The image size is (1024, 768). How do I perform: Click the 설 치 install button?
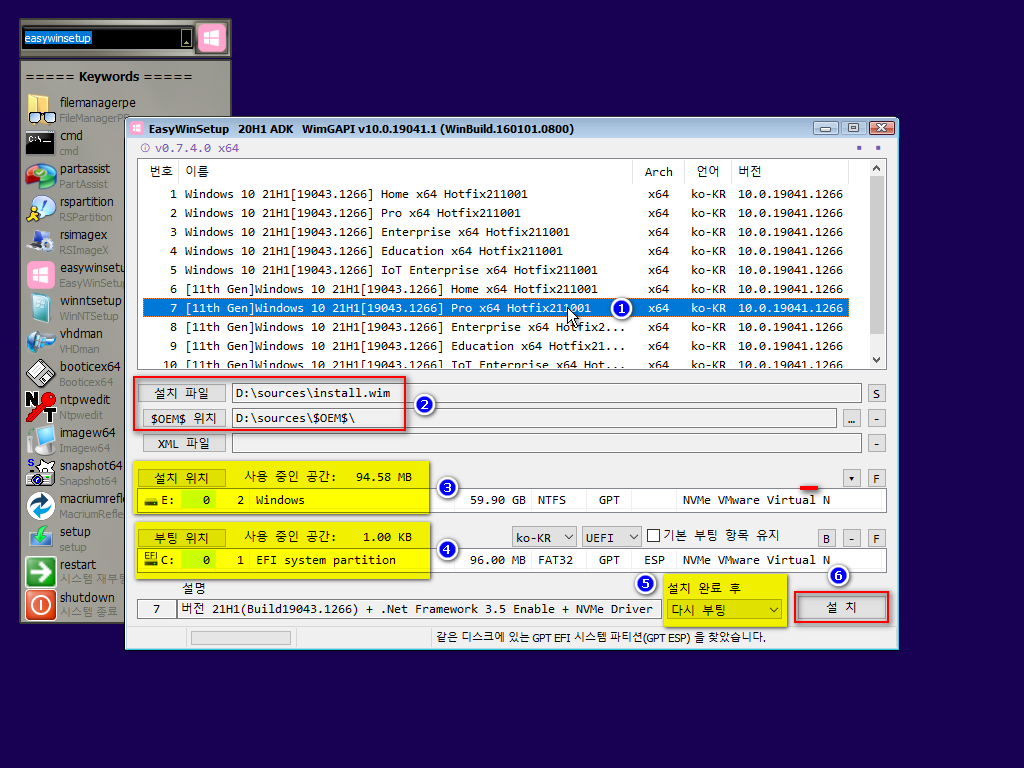click(842, 608)
